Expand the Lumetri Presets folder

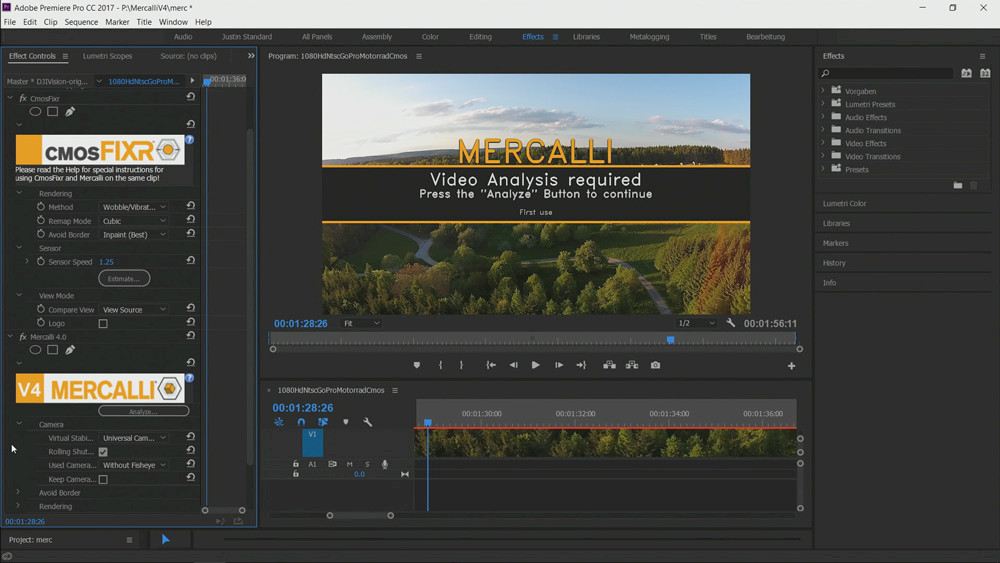coord(823,104)
